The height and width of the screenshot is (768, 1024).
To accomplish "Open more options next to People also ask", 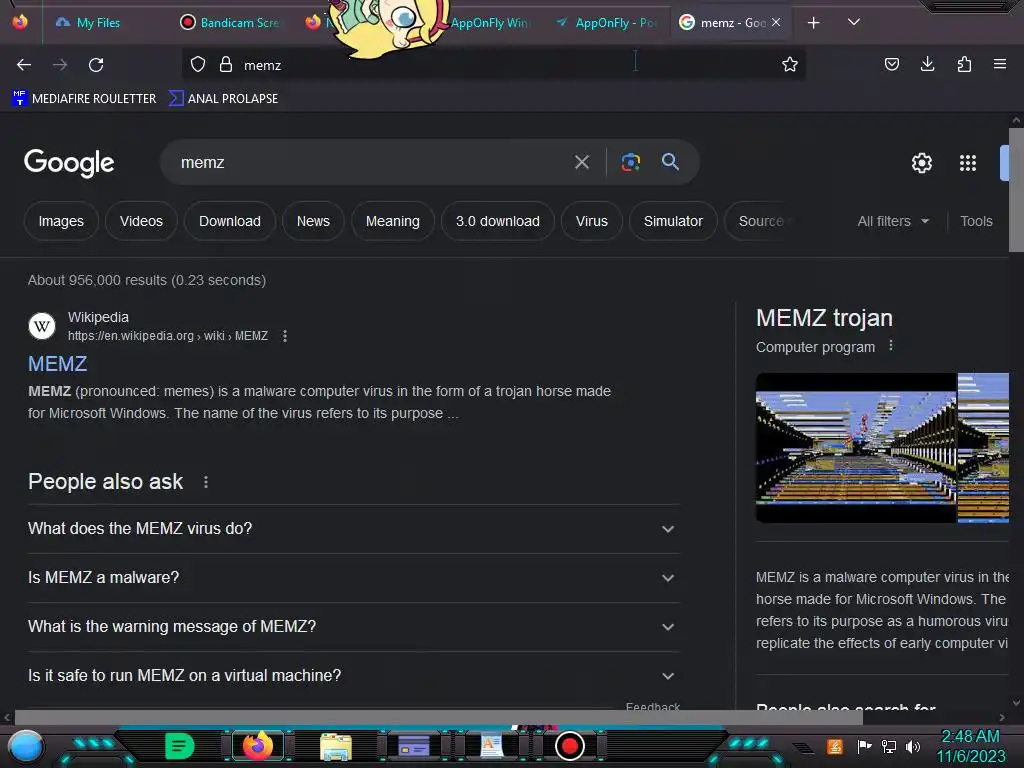I will (x=206, y=482).
